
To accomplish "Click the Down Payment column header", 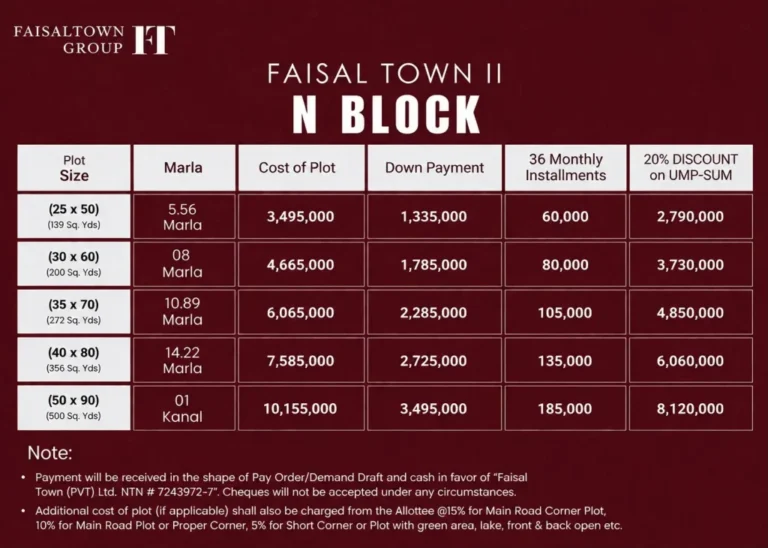I will point(434,168).
